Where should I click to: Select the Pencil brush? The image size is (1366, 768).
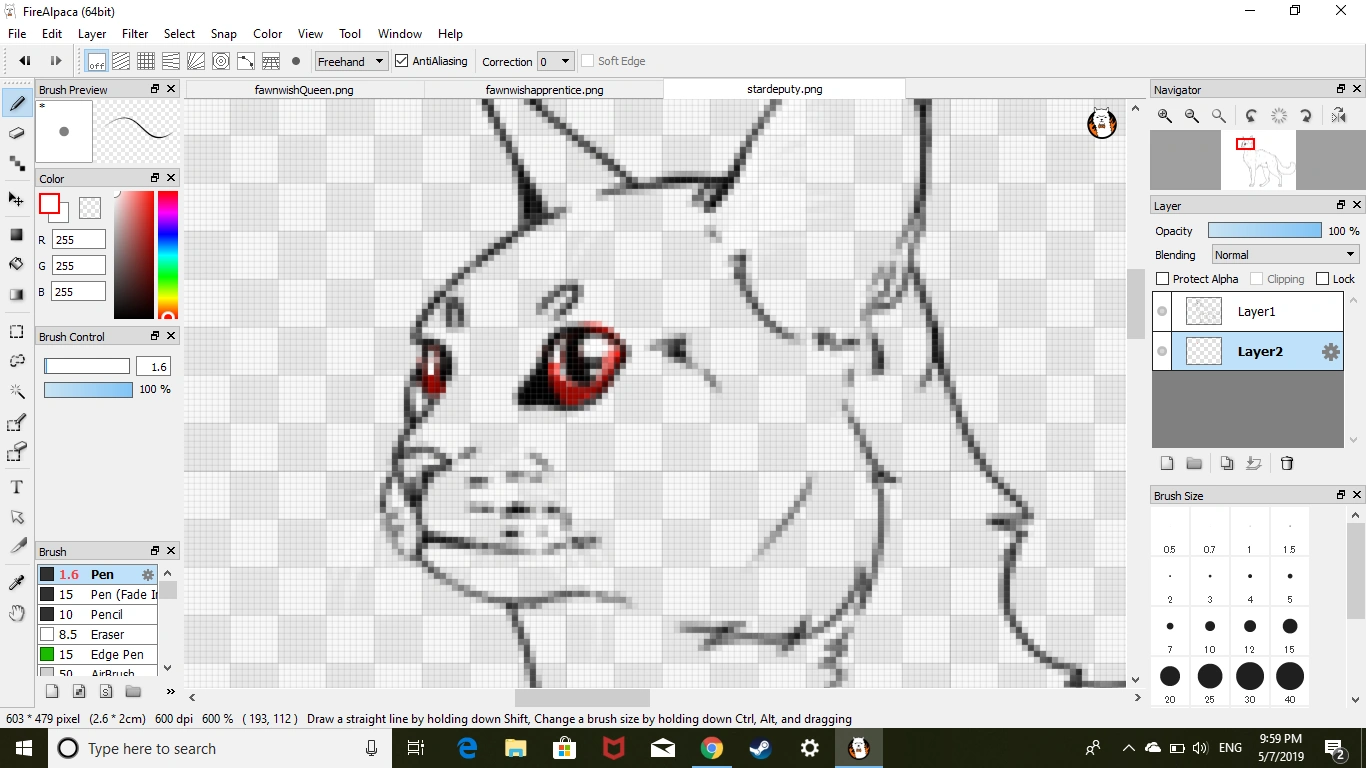[97, 614]
